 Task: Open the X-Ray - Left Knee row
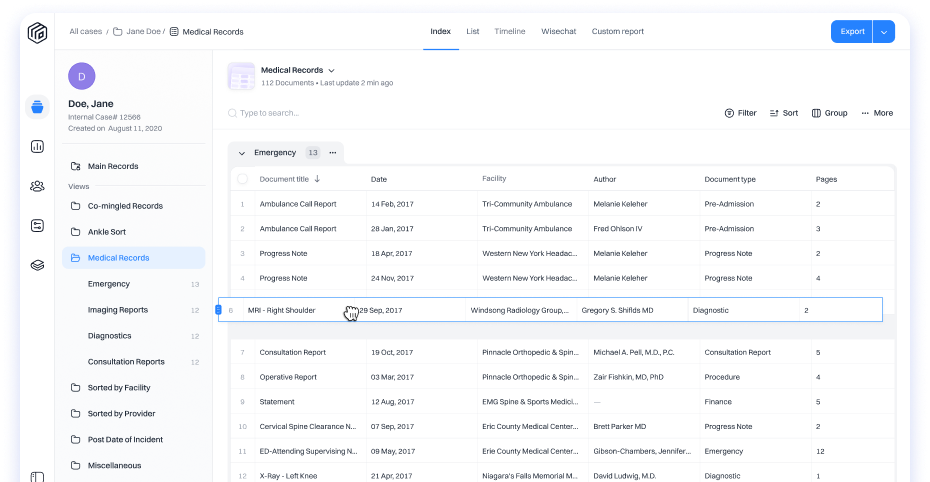coord(562,475)
